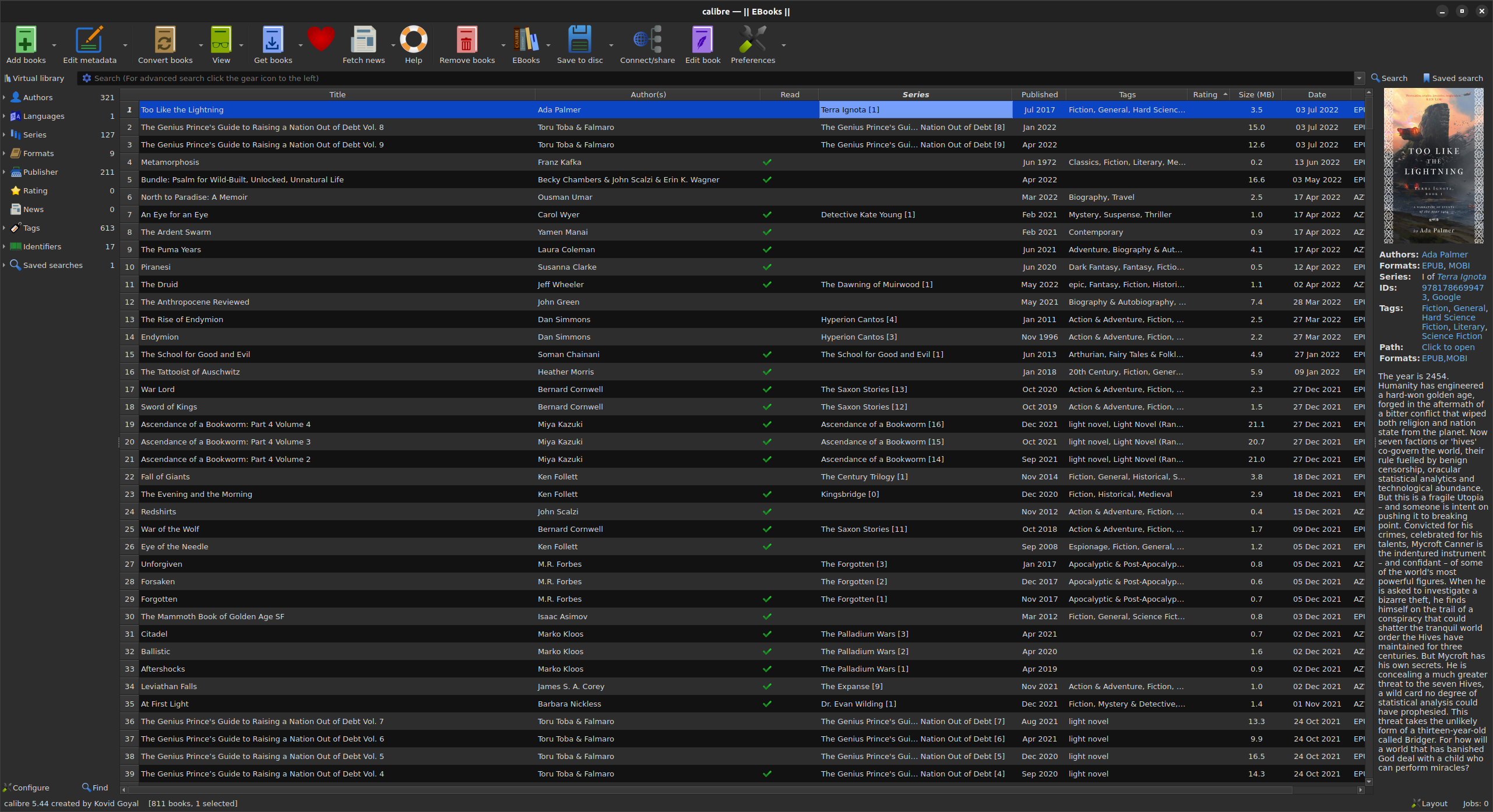Viewport: 1493px width, 812px height.
Task: Click Read checkmark for The Druid
Action: [767, 284]
